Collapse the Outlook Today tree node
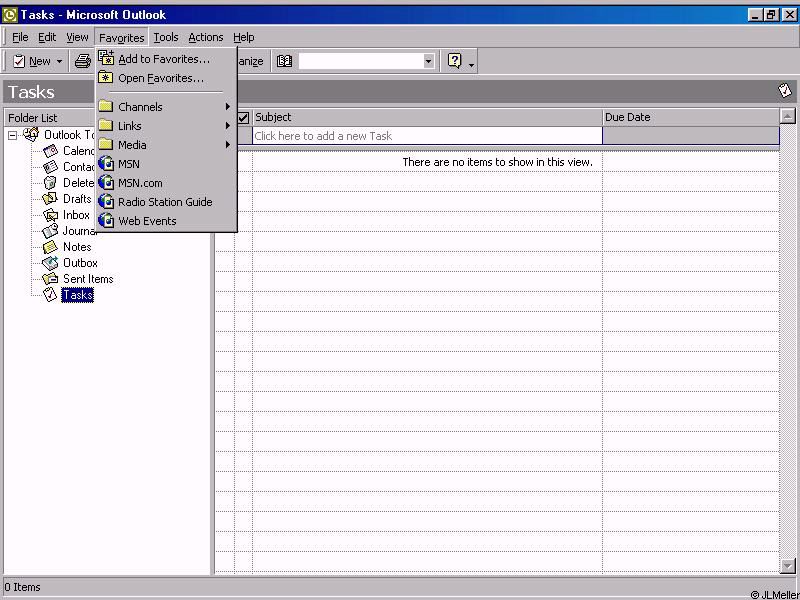 pos(13,135)
